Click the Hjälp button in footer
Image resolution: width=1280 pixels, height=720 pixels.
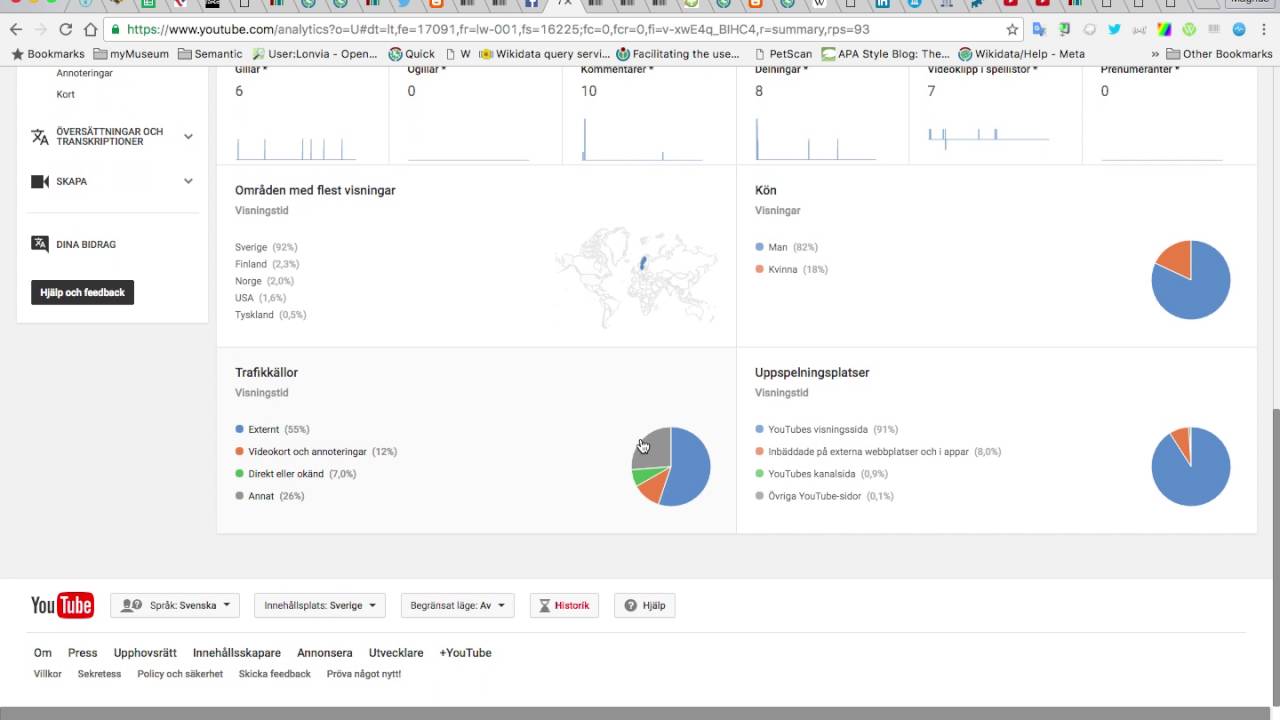(645, 605)
